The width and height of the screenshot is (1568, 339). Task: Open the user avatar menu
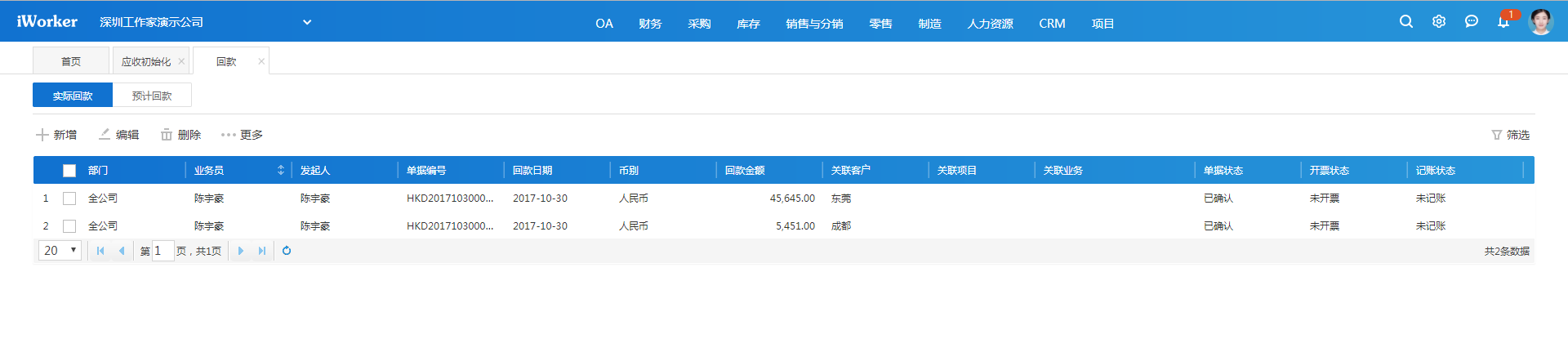point(1540,21)
